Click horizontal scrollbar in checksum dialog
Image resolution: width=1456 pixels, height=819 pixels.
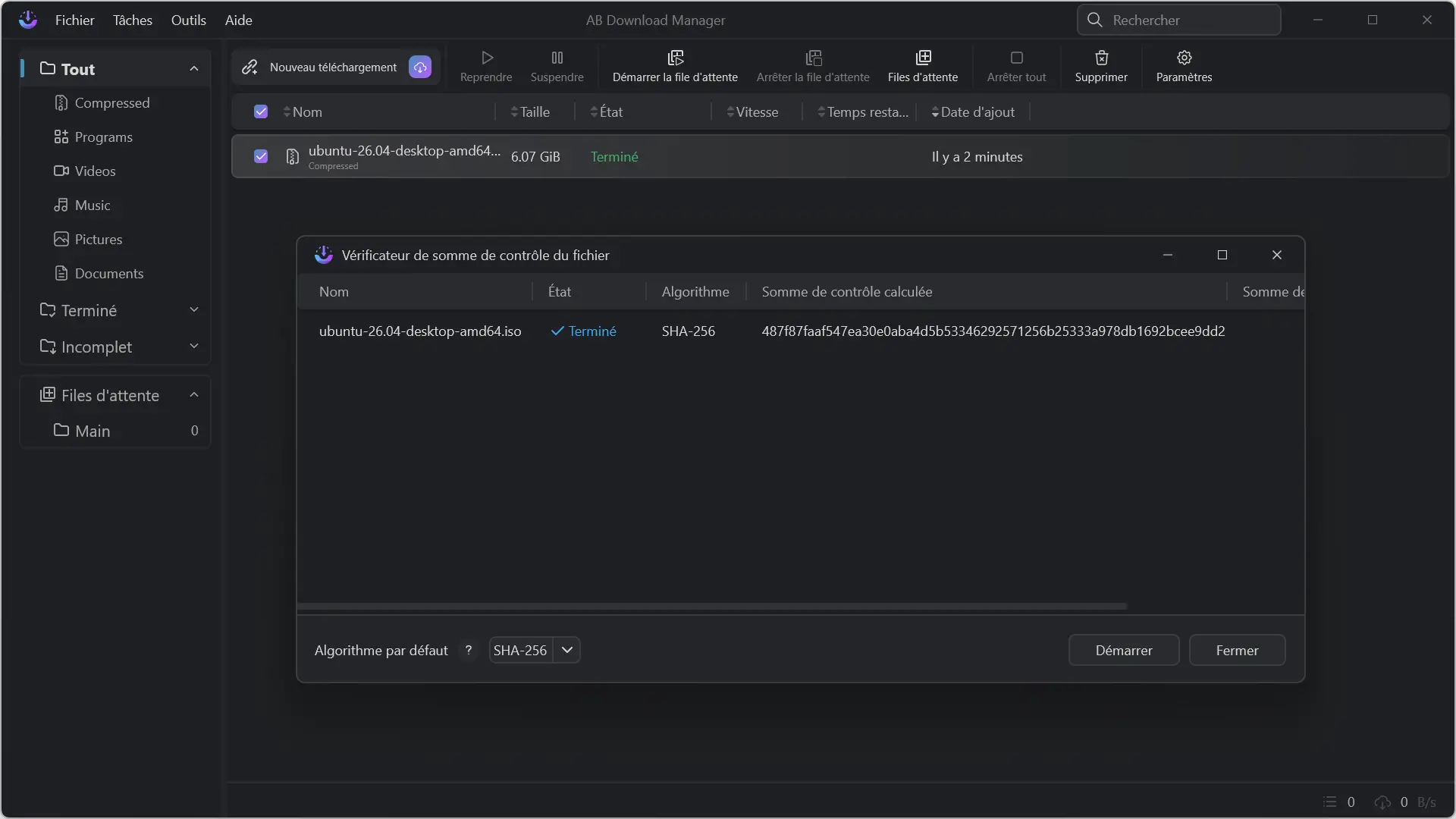[712, 607]
